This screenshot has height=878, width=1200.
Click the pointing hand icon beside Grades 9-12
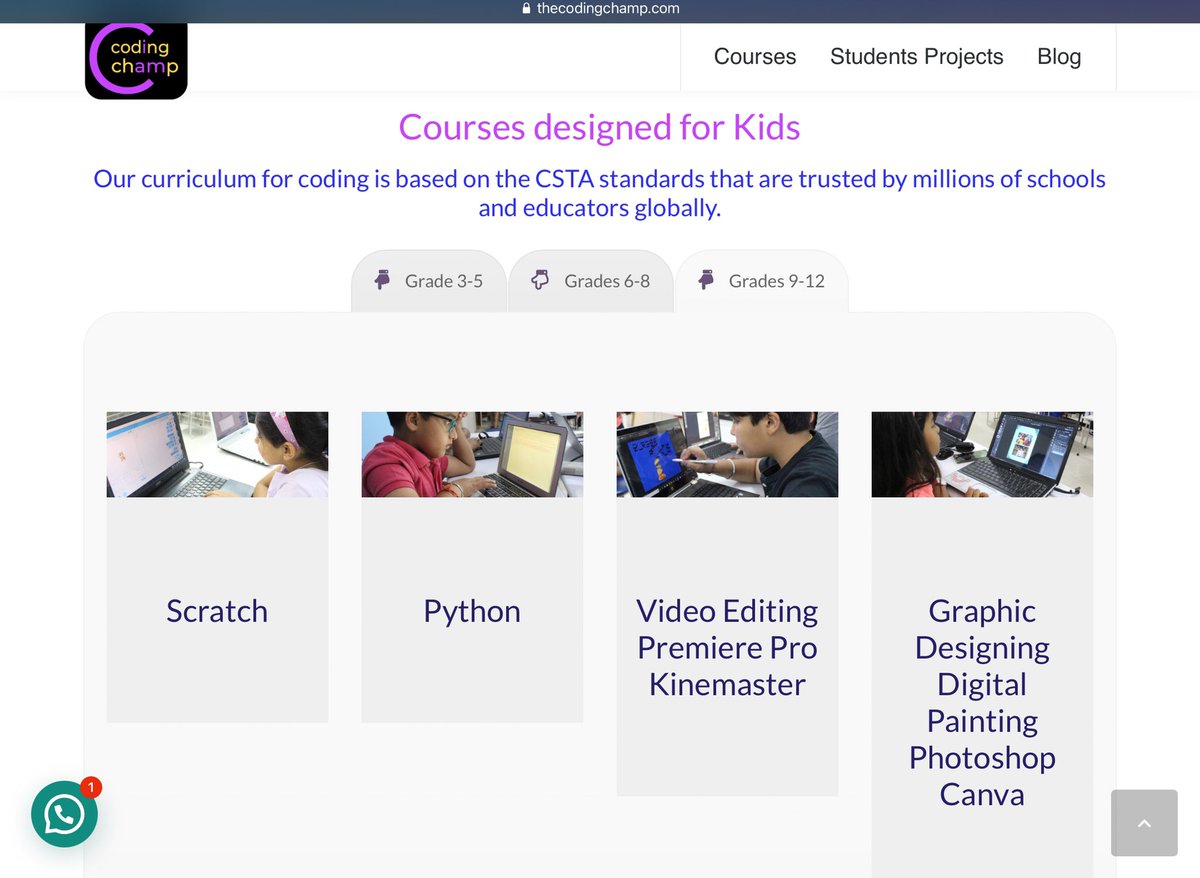tap(706, 280)
